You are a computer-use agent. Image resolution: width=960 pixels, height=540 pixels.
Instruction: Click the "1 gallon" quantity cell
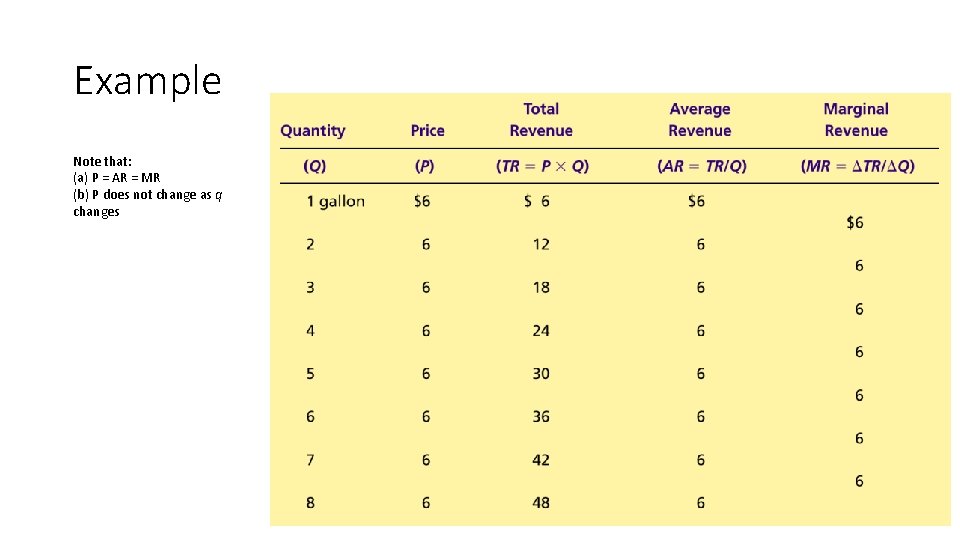tap(335, 201)
